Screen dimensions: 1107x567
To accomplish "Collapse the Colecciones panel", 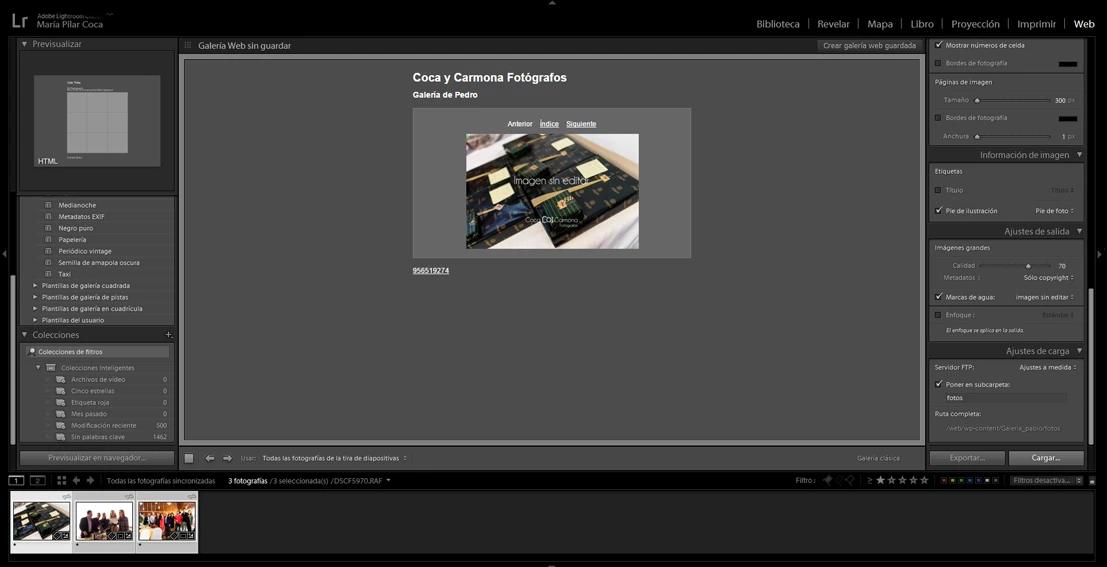I will (24, 335).
